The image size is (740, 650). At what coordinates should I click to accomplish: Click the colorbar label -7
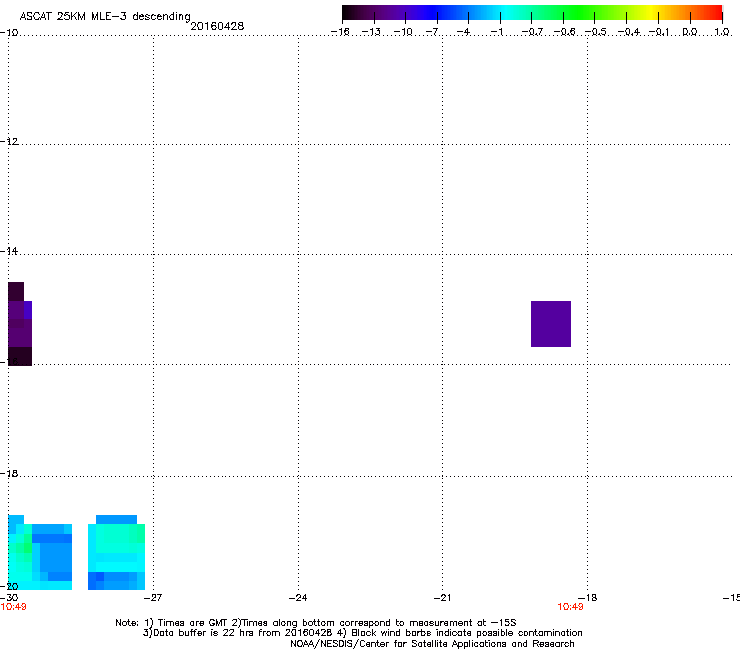[432, 32]
